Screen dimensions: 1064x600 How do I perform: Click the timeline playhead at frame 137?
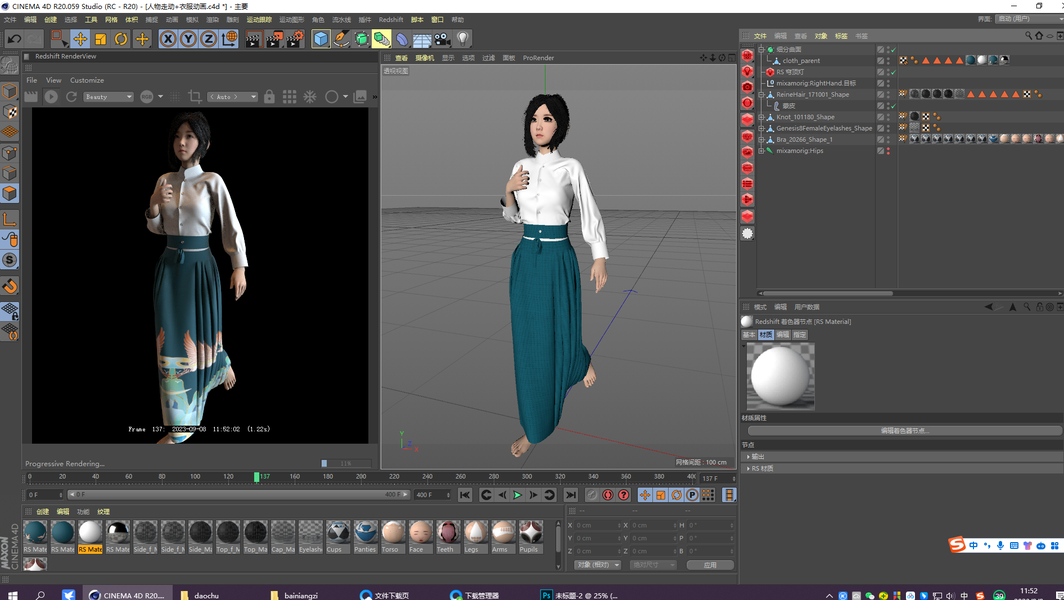[257, 477]
